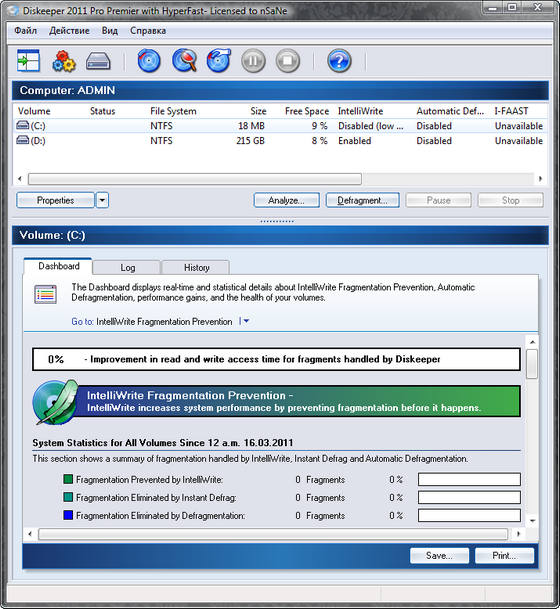
Task: Click the Fragmentation Eliminated by Defragmentation progress bar
Action: point(469,515)
